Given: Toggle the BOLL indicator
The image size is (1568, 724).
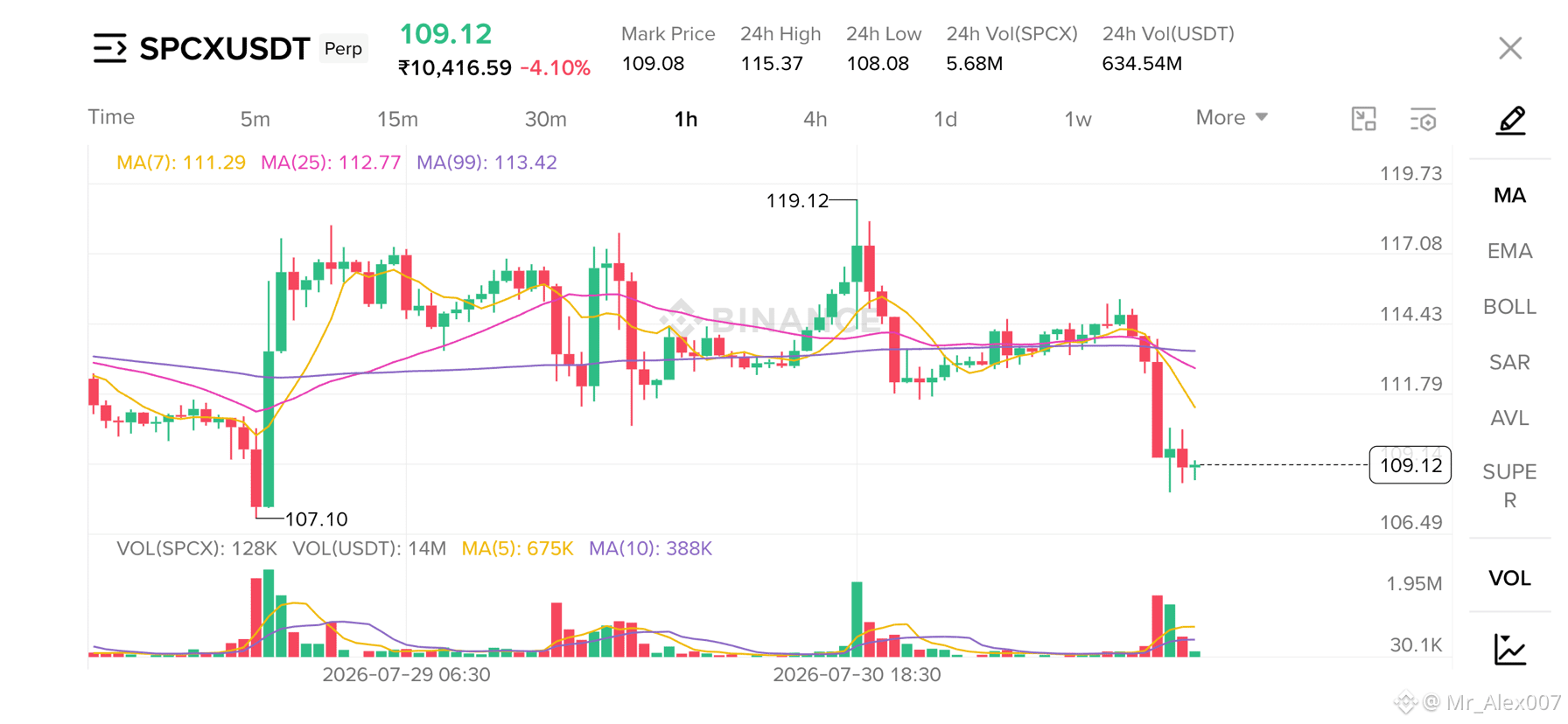Looking at the screenshot, I should 1509,307.
